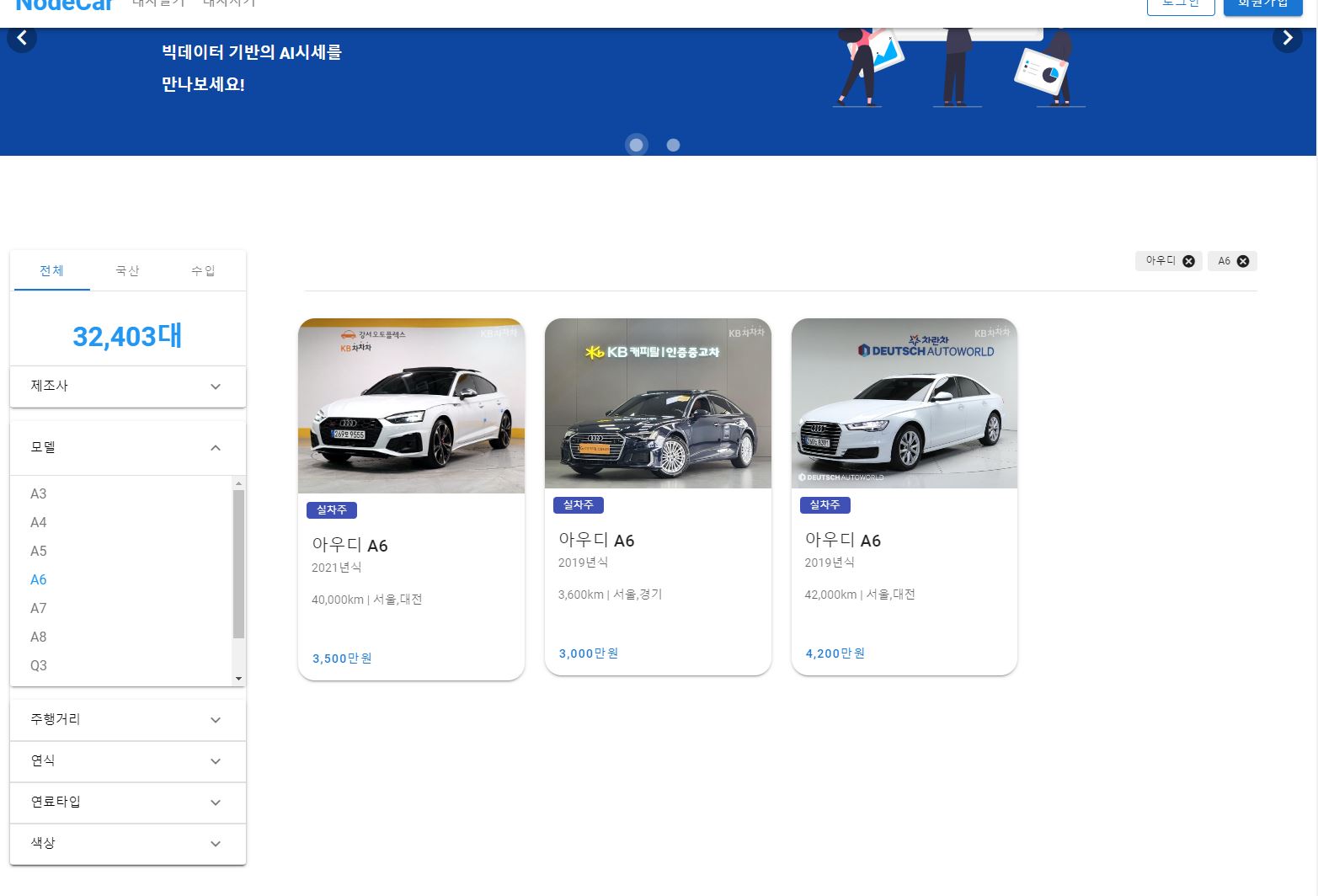Select Q3 in the model list
Image resolution: width=1318 pixels, height=896 pixels.
(x=38, y=665)
